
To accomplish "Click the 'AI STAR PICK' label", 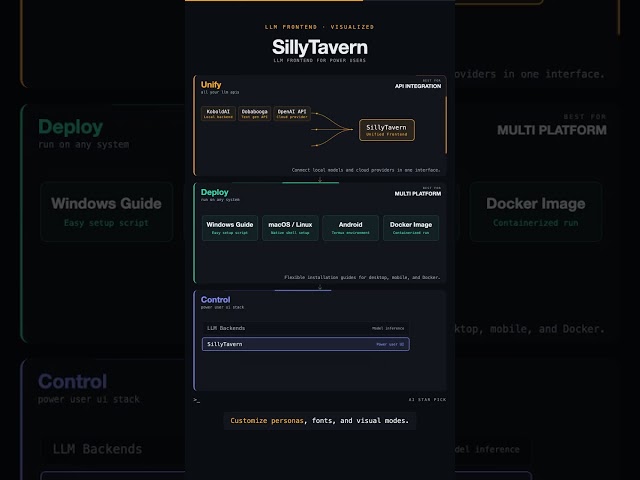I will coord(427,400).
